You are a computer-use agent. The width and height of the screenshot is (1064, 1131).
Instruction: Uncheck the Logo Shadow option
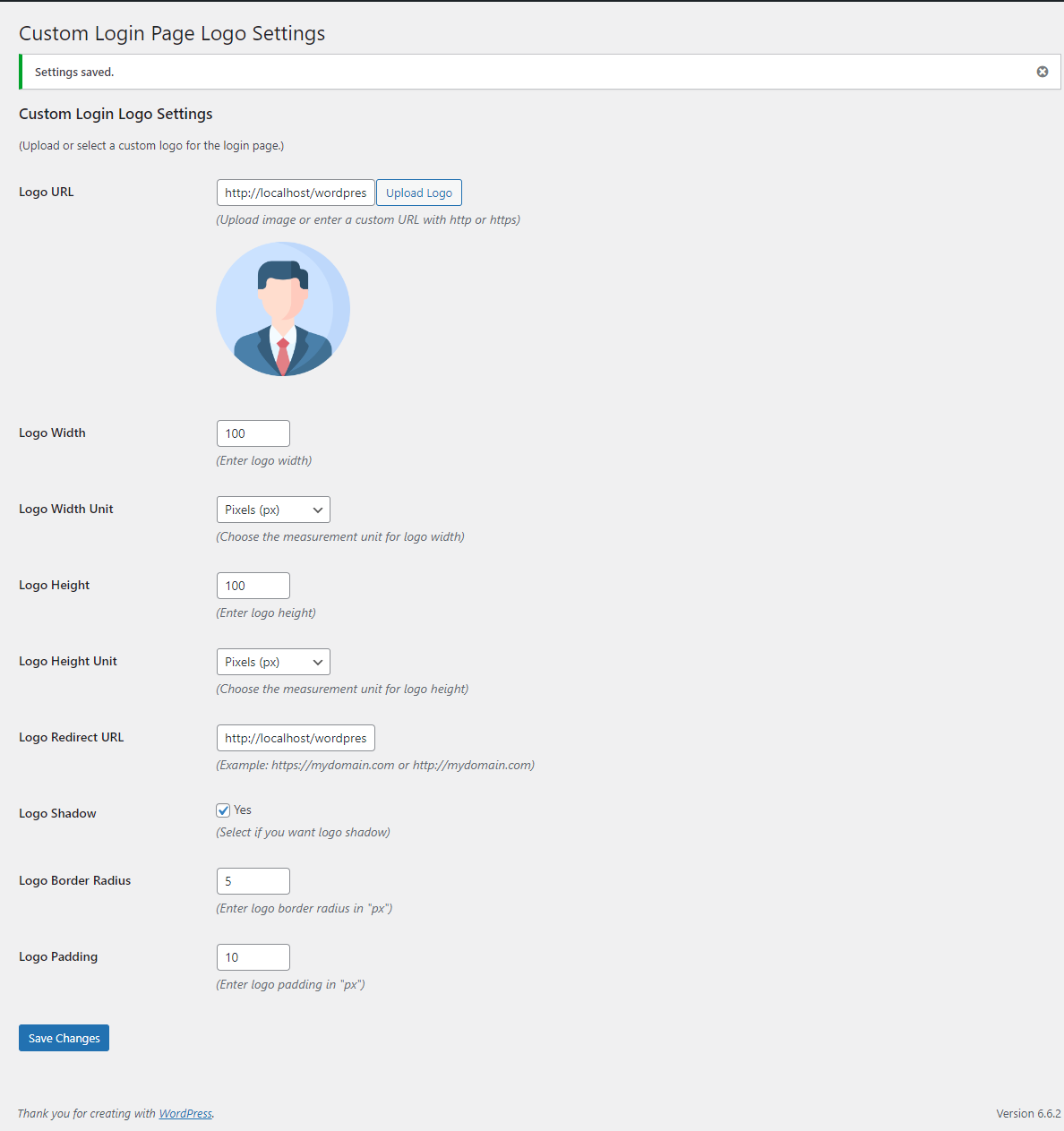tap(222, 810)
